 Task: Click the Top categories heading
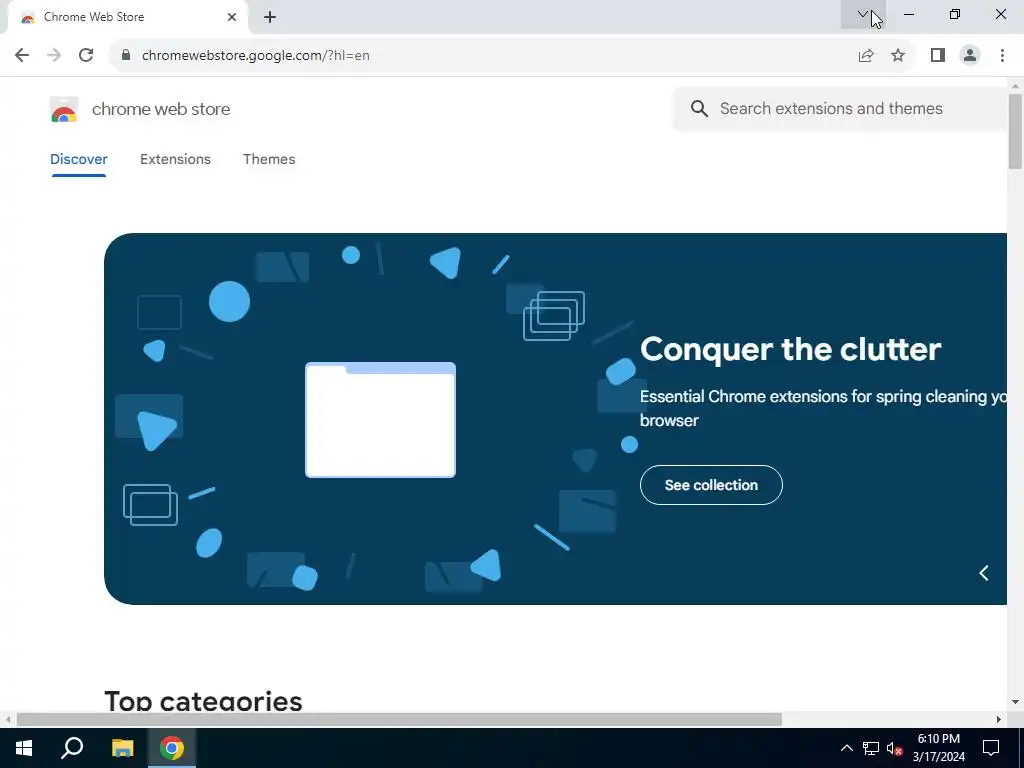pyautogui.click(x=203, y=701)
